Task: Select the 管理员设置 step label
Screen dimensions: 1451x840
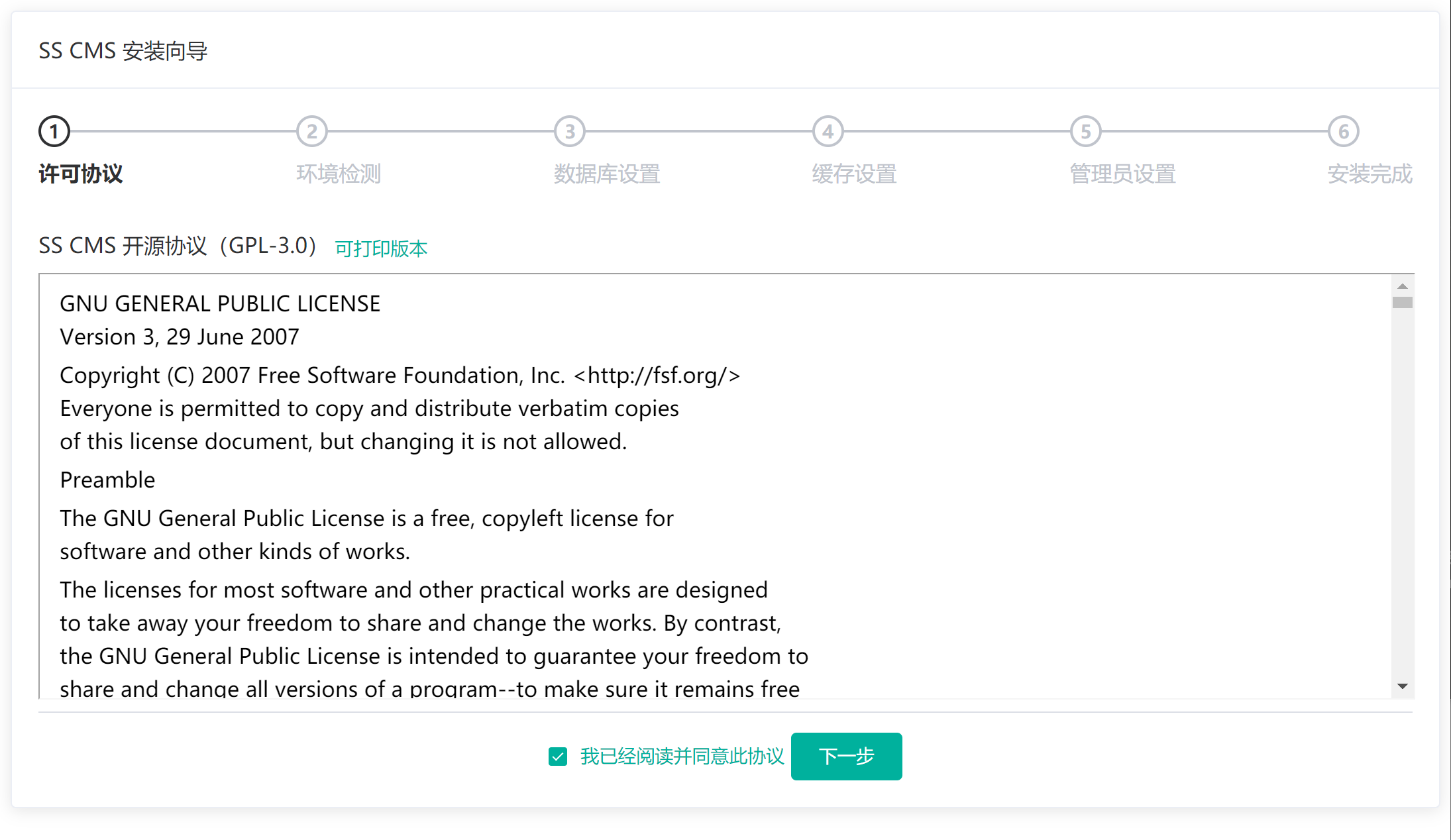Action: coord(1122,174)
